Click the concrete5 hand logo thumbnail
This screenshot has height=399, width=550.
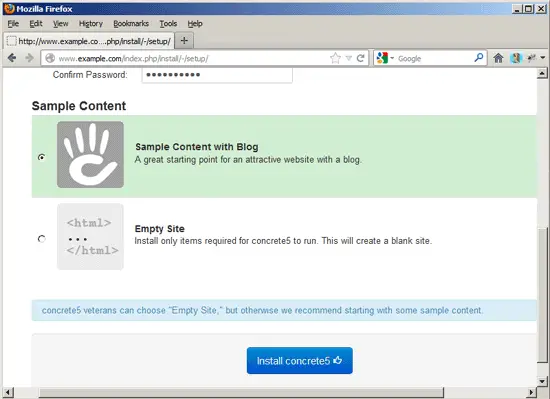tap(90, 155)
